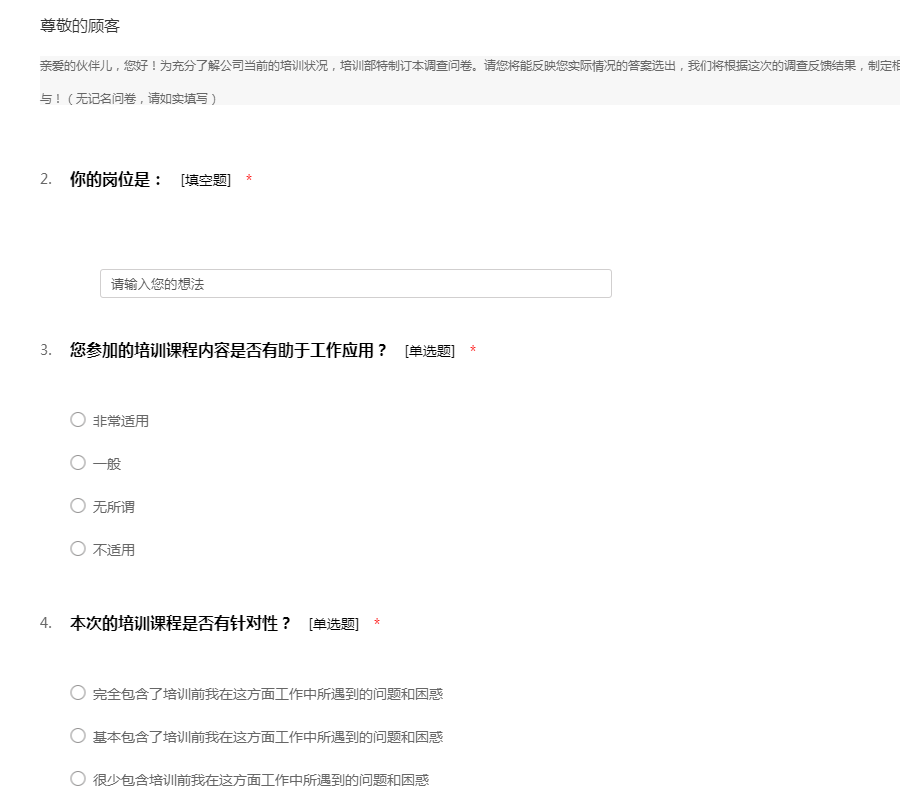
Task: Click the [填空题] label
Action: click(205, 180)
